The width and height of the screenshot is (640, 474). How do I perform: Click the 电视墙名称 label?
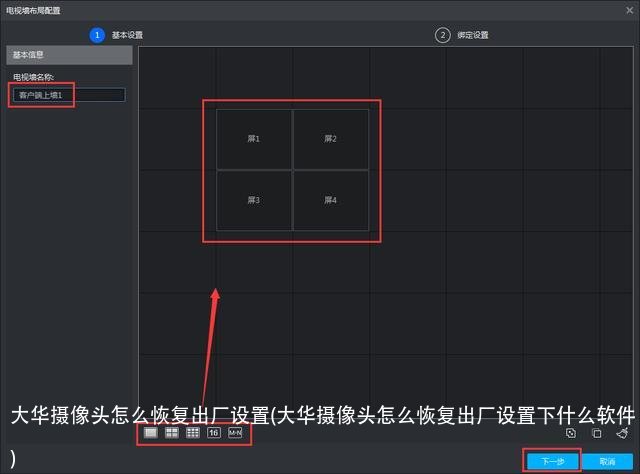coord(33,77)
